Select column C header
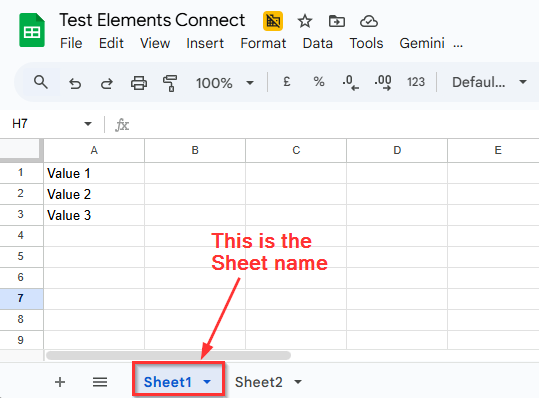Image resolution: width=539 pixels, height=398 pixels. click(x=296, y=150)
